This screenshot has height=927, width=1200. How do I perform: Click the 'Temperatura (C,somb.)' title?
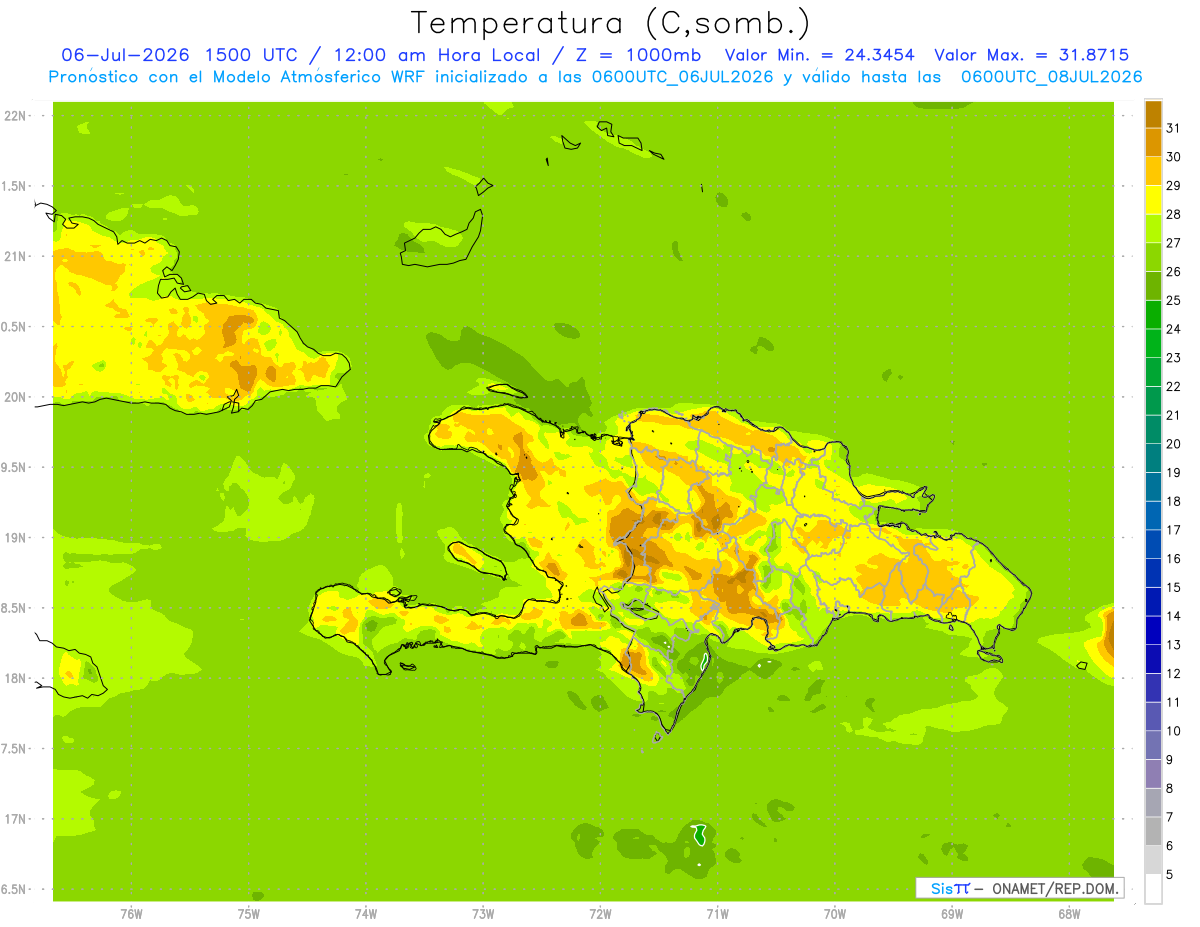[610, 22]
